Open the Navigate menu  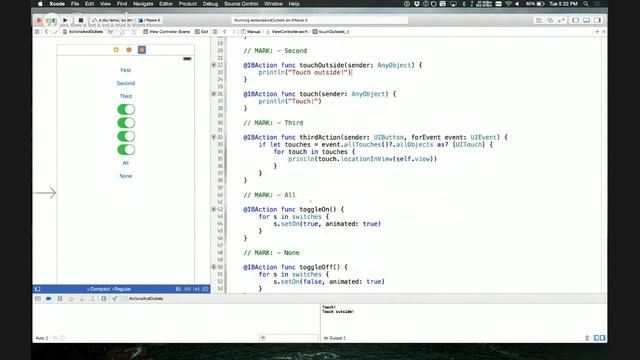[143, 4]
